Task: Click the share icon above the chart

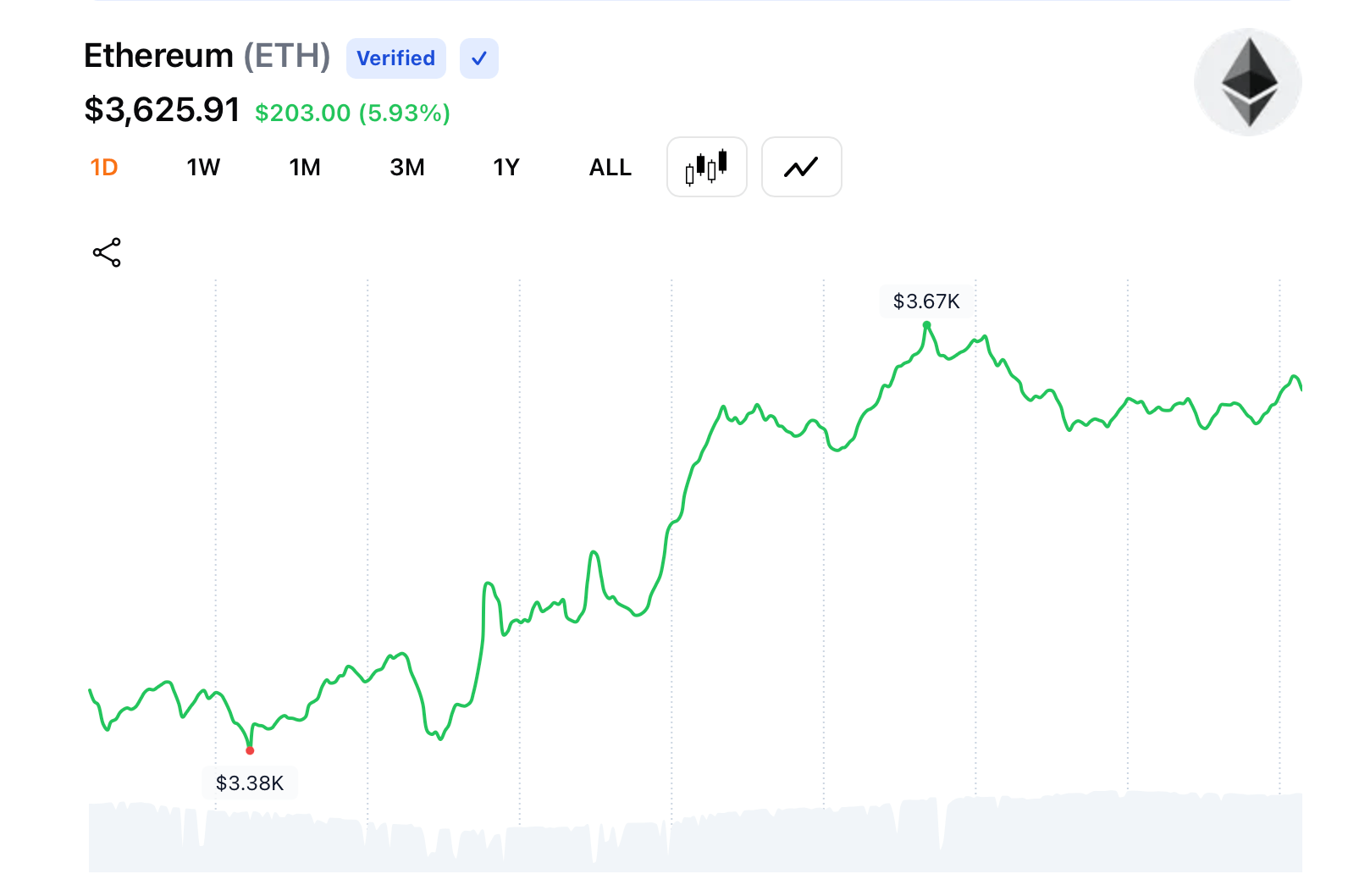Action: coord(107,252)
